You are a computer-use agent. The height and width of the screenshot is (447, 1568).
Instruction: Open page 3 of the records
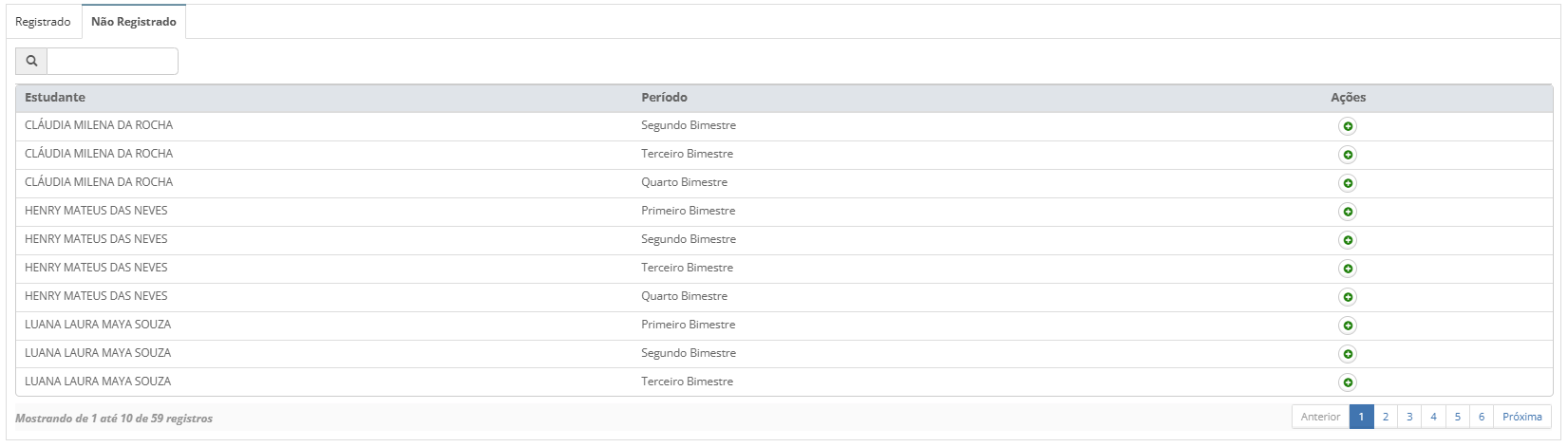pos(1409,417)
